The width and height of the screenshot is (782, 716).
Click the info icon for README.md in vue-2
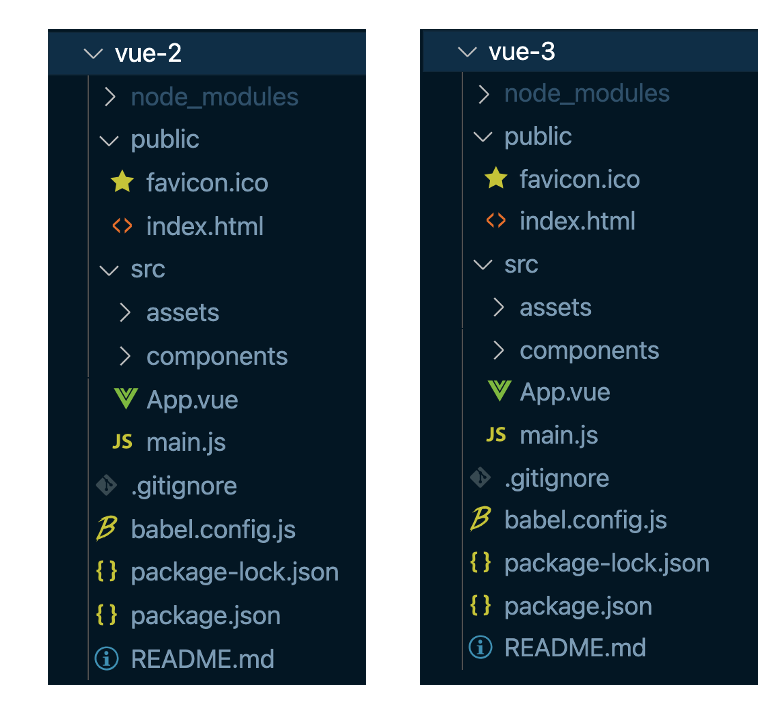[x=106, y=658]
